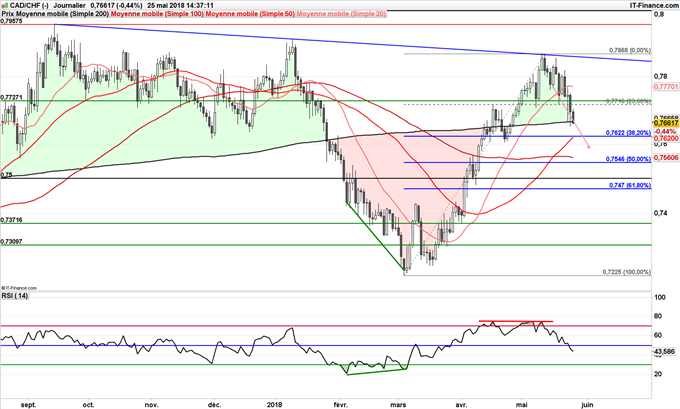Select Prix Moyenne mobile (Simple 200) legend label

tap(56, 14)
